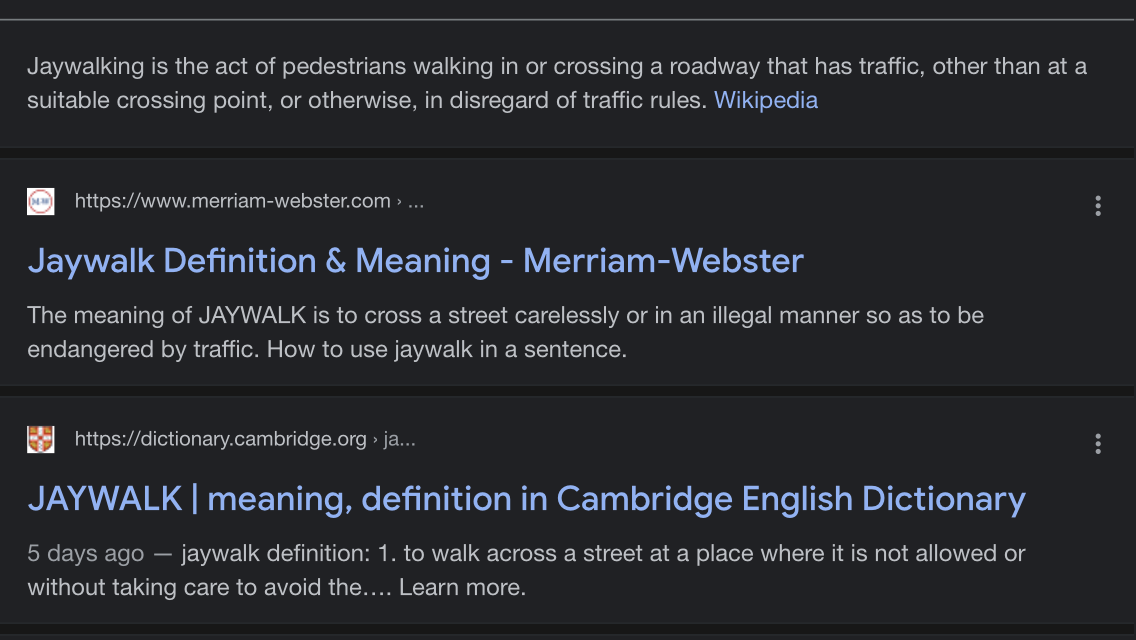
Task: Click the dictionary.cambridge.org URL
Action: click(x=220, y=439)
